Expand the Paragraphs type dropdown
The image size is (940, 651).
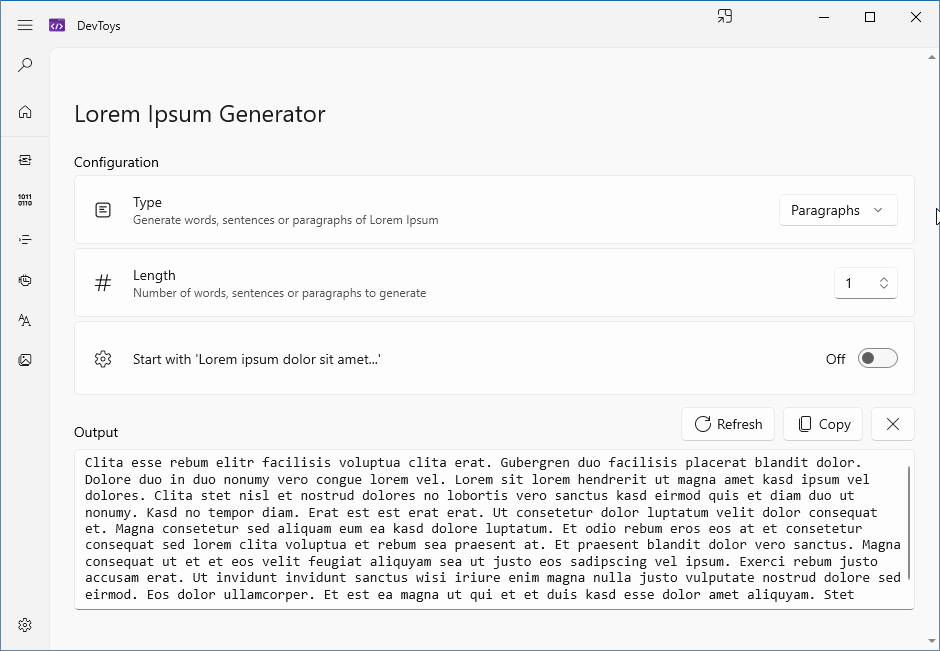pyautogui.click(x=838, y=210)
